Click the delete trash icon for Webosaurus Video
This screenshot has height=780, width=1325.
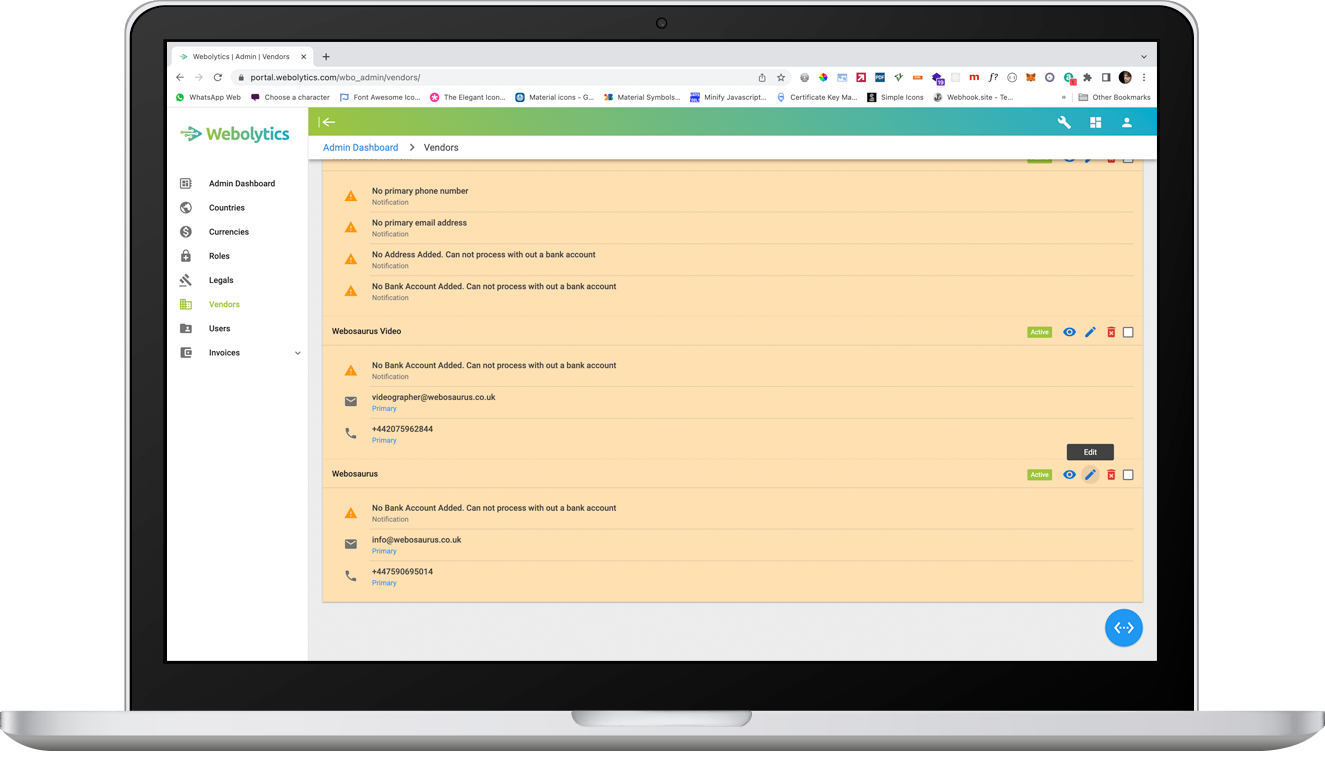pos(1110,331)
